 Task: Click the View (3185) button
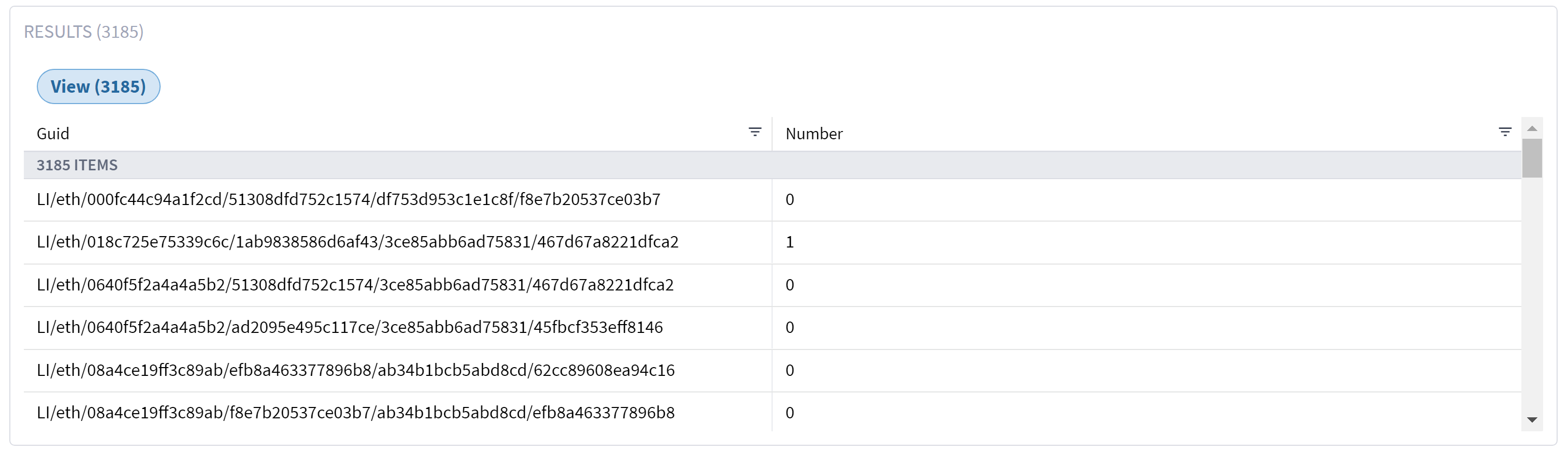(98, 86)
